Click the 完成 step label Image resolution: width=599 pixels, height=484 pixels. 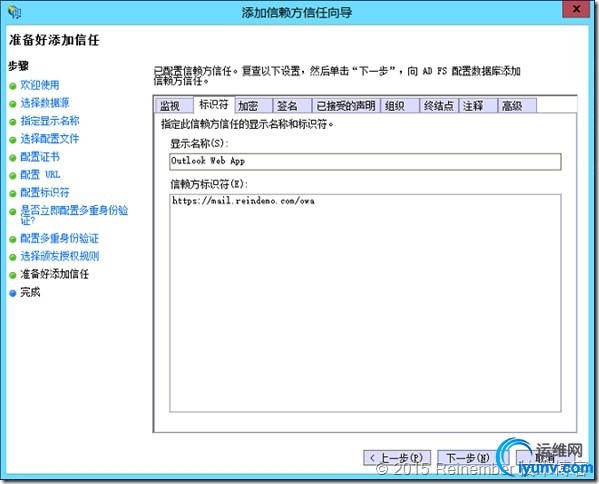click(30, 292)
